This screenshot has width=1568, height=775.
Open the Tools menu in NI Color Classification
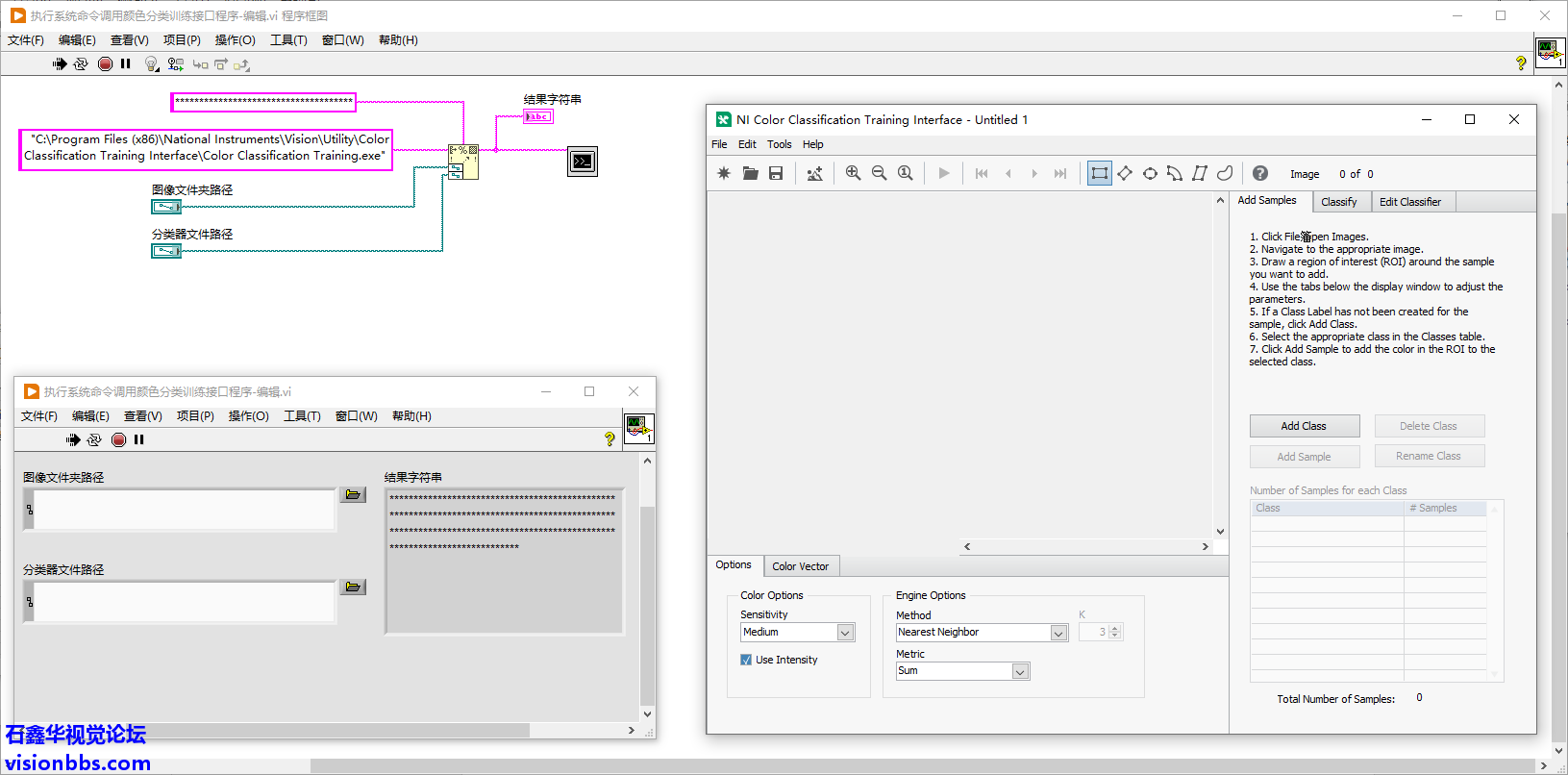pos(779,144)
